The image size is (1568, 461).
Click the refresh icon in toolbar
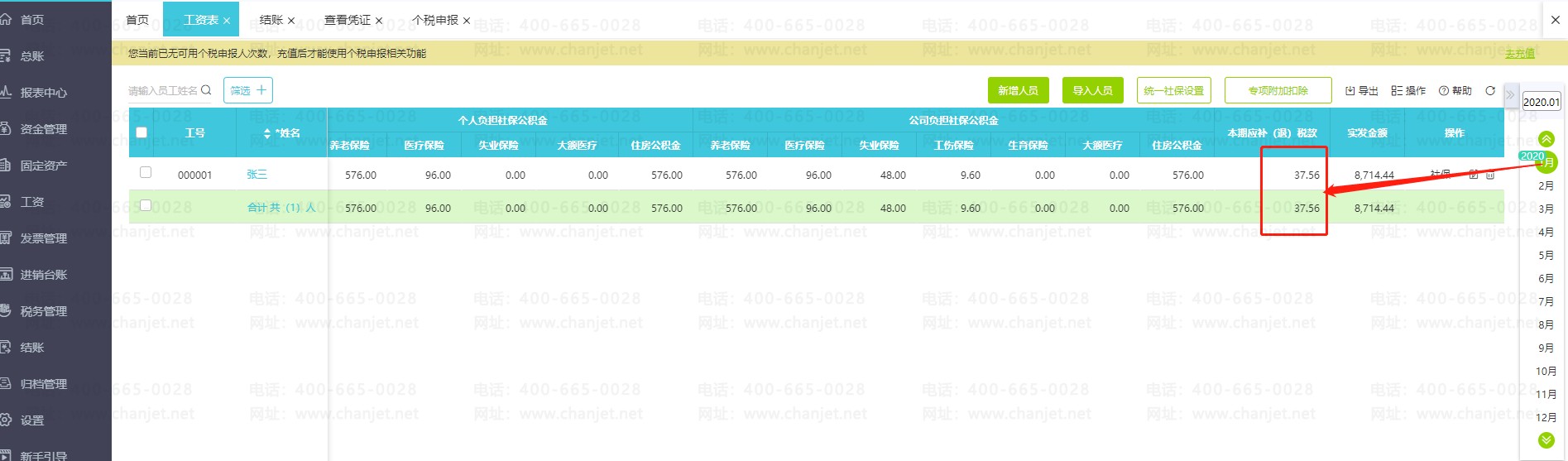[1490, 90]
